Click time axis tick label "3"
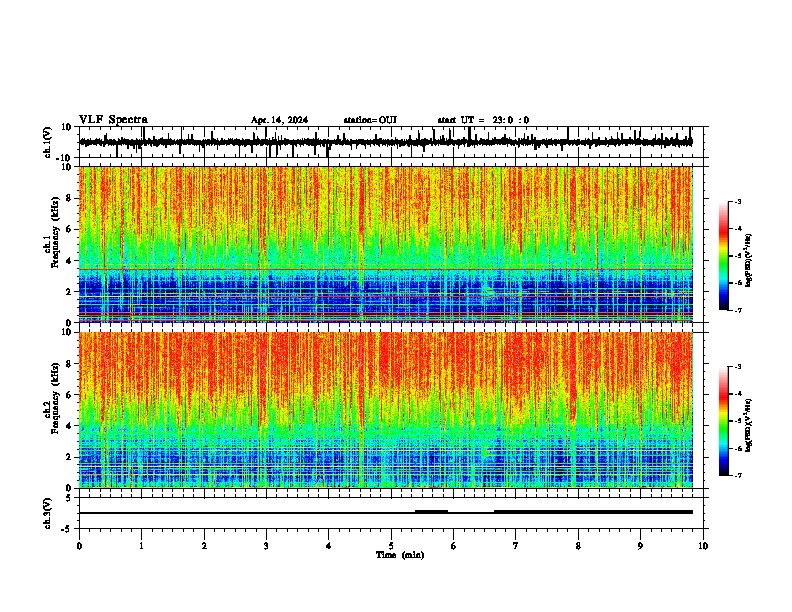 tap(266, 546)
